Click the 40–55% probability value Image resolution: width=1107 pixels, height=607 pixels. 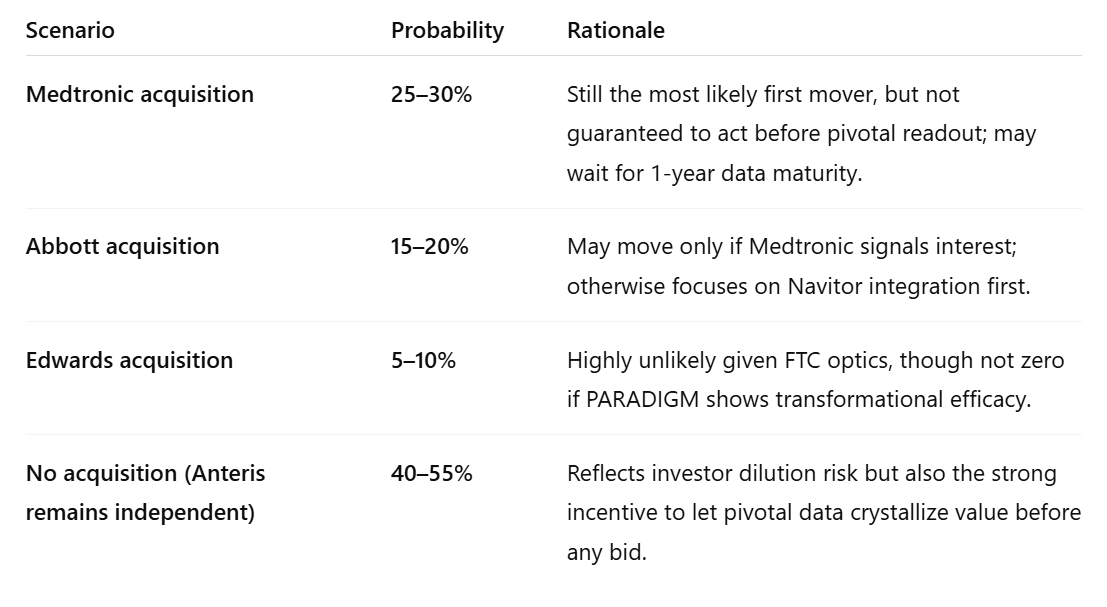431,474
